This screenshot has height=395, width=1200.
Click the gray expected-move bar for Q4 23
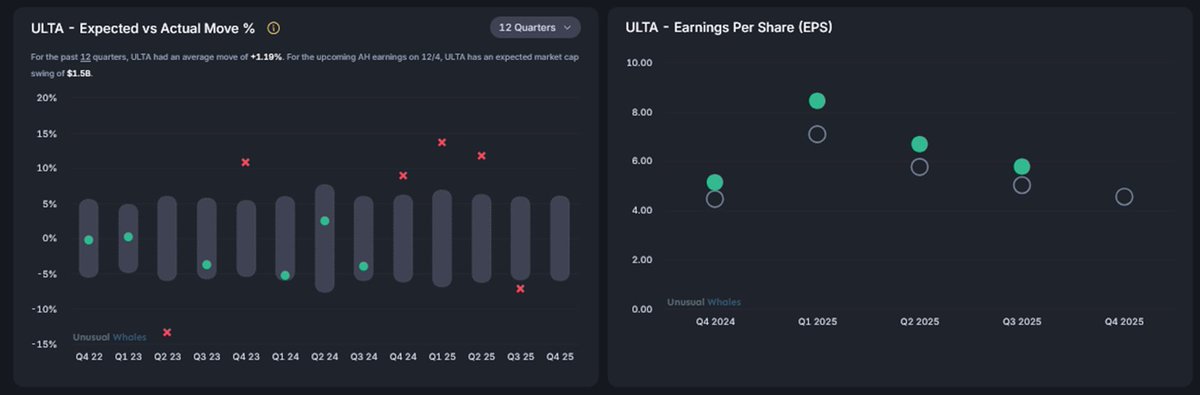click(x=246, y=238)
